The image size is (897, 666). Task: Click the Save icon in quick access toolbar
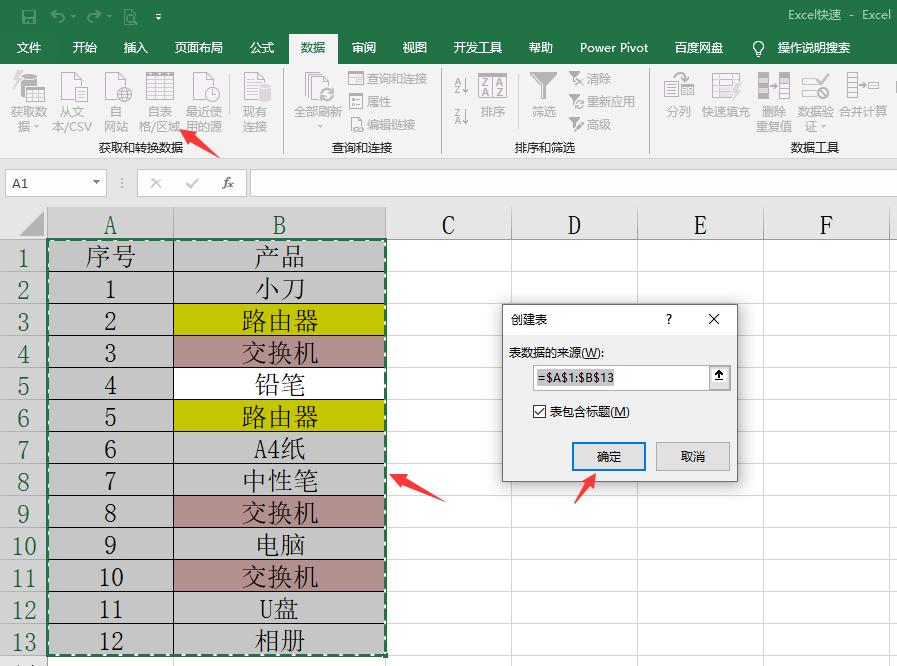(29, 17)
